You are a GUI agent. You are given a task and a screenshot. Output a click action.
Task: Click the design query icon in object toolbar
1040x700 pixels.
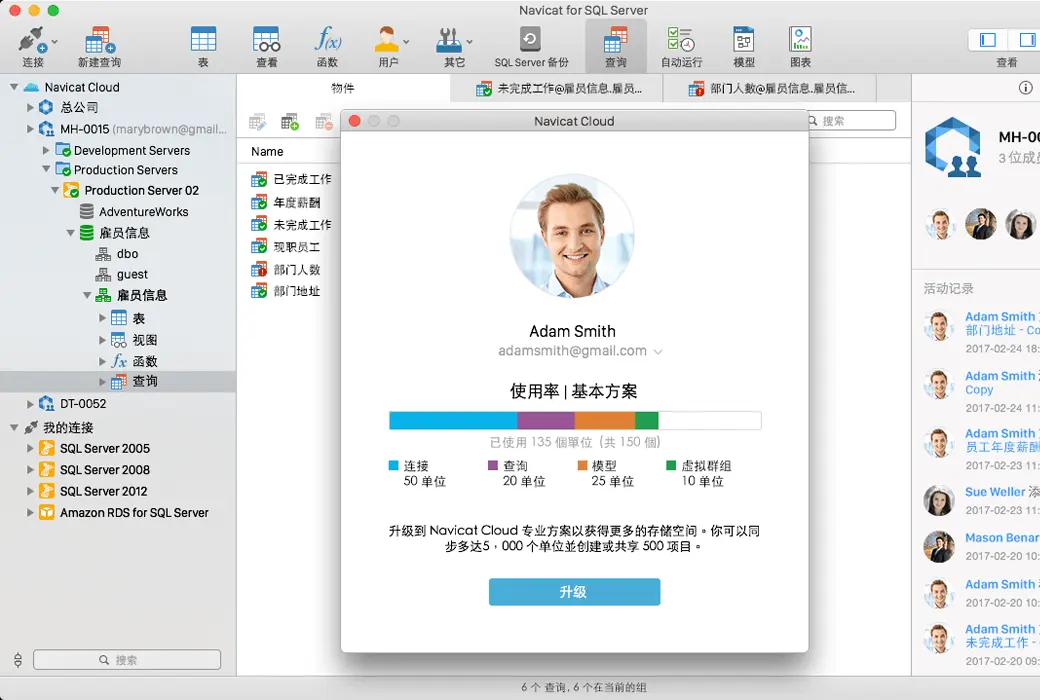257,122
